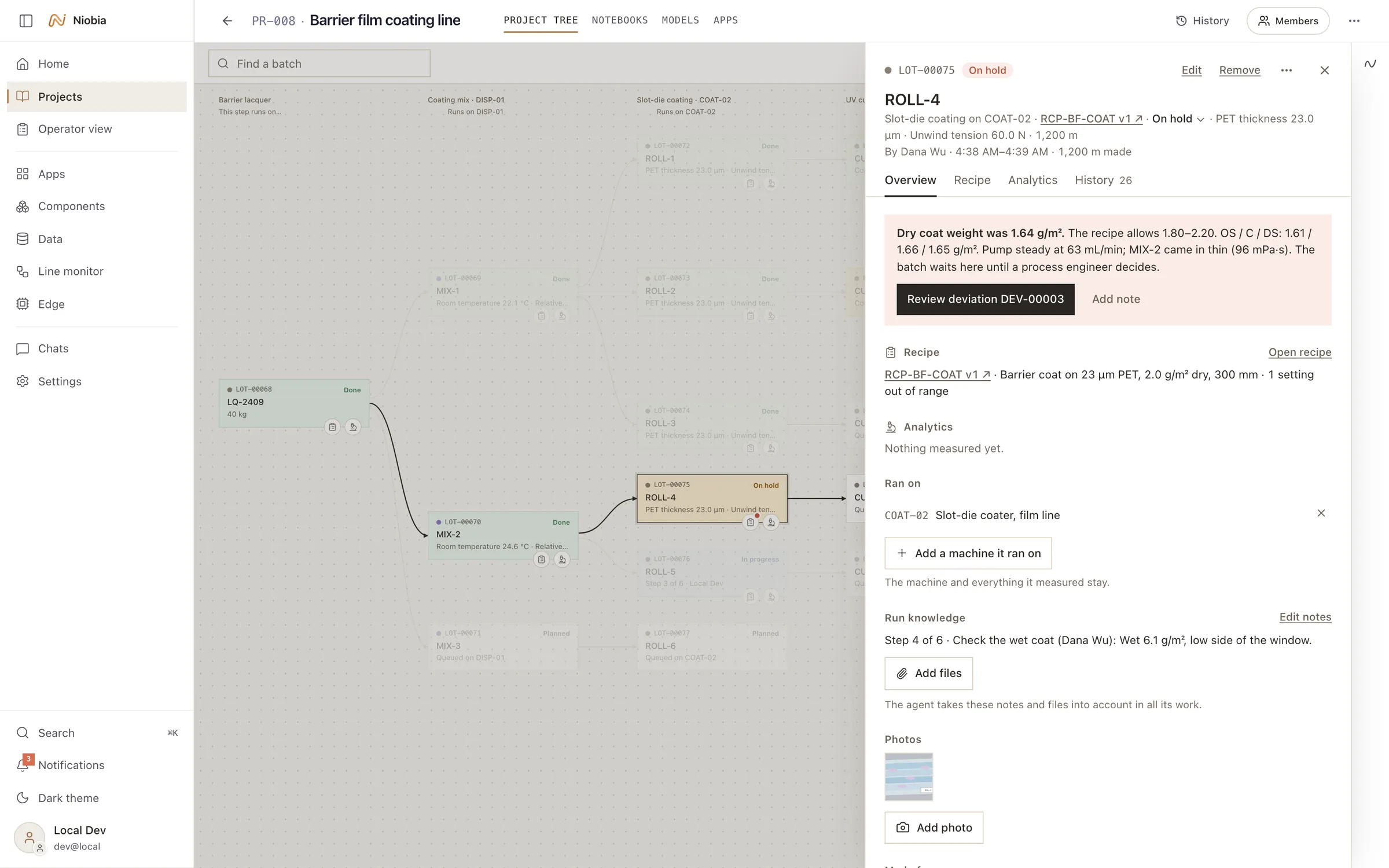Open the coating photo thumbnail
The height and width of the screenshot is (868, 1389).
coord(909,777)
